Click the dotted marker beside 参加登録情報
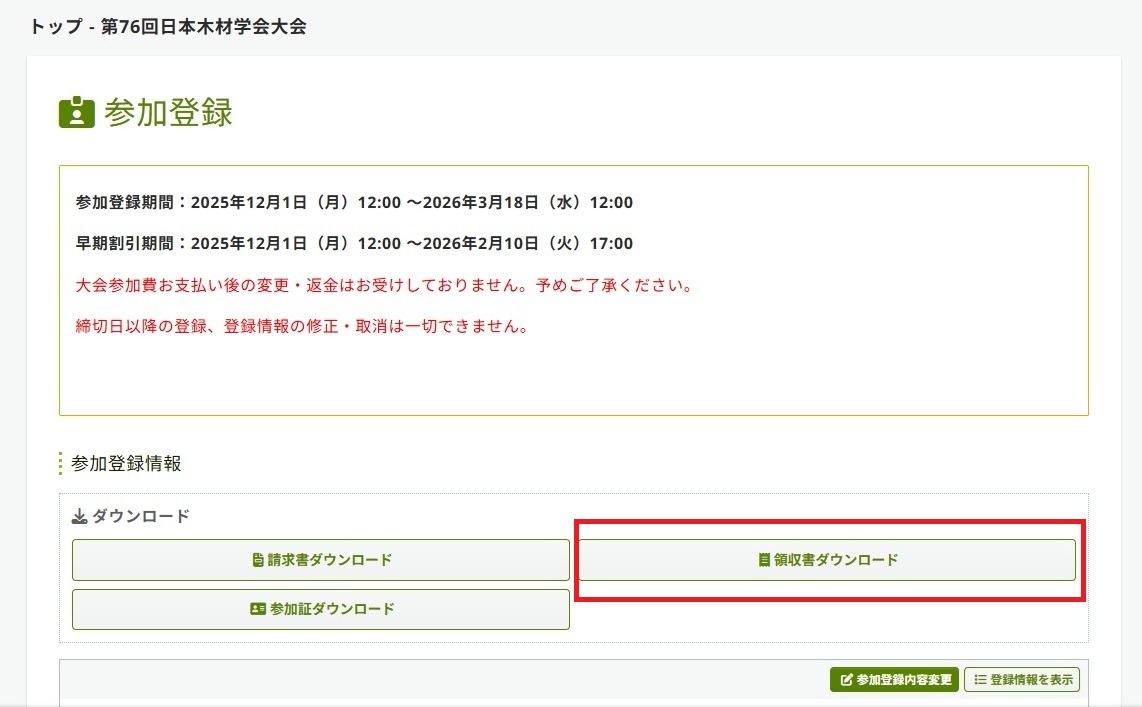 (x=61, y=464)
